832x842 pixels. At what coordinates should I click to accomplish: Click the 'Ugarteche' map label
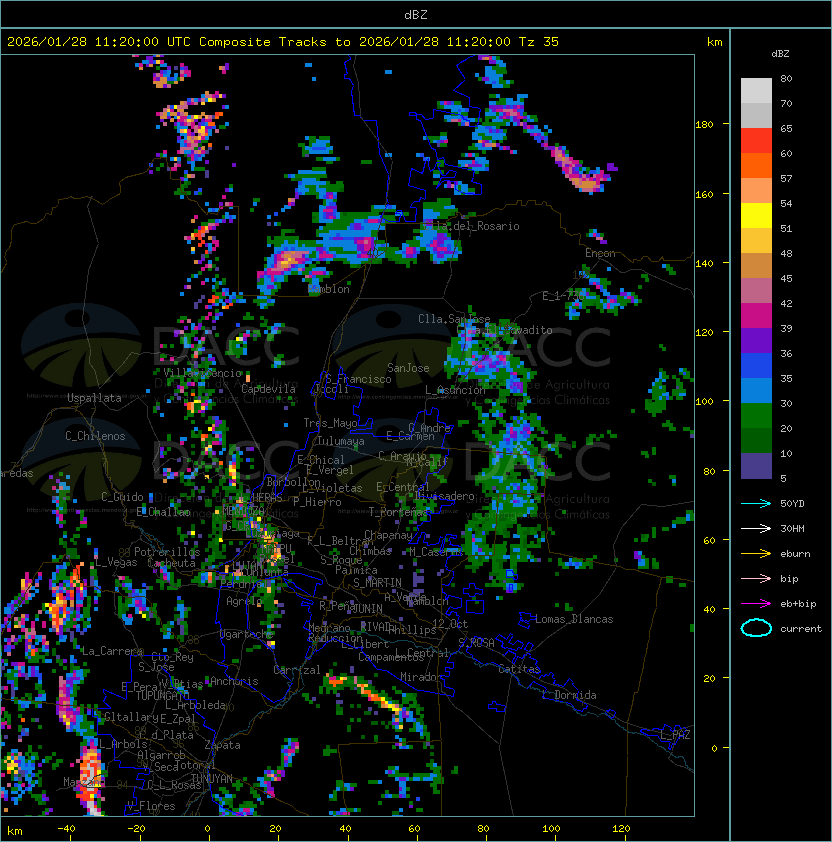(246, 634)
